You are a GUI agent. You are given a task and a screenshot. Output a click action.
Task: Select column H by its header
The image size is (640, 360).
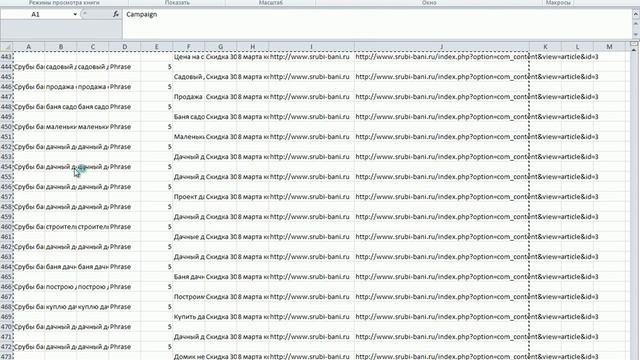pyautogui.click(x=253, y=47)
